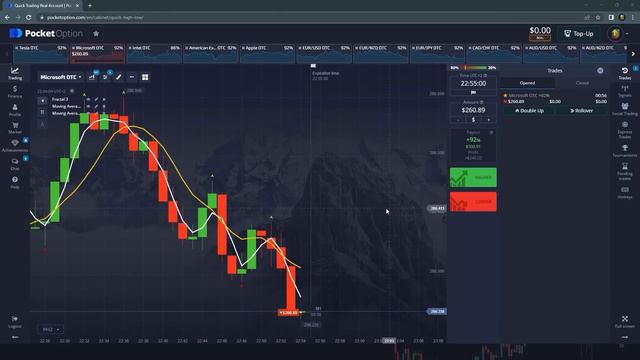Image resolution: width=640 pixels, height=360 pixels.
Task: Open the Chat section in left sidebar
Action: click(x=15, y=164)
